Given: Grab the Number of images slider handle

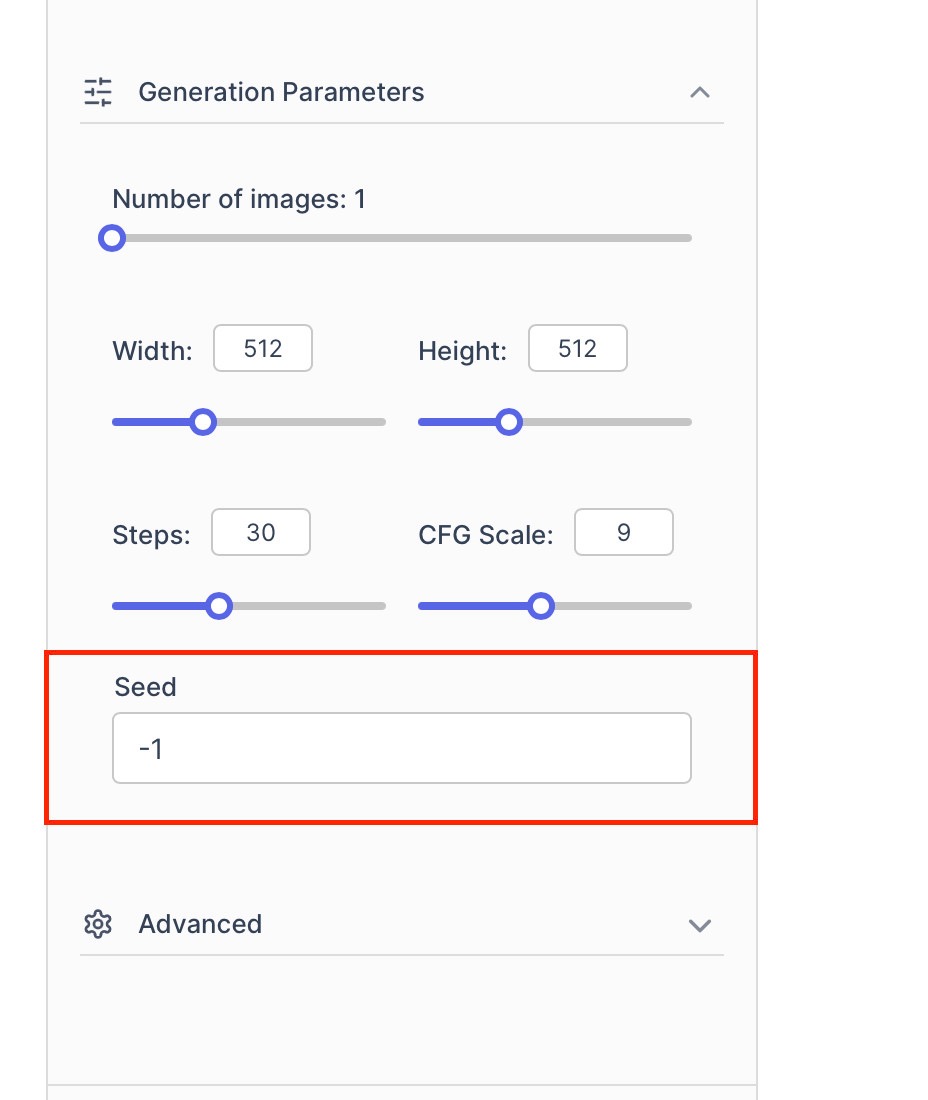Looking at the screenshot, I should (112, 238).
